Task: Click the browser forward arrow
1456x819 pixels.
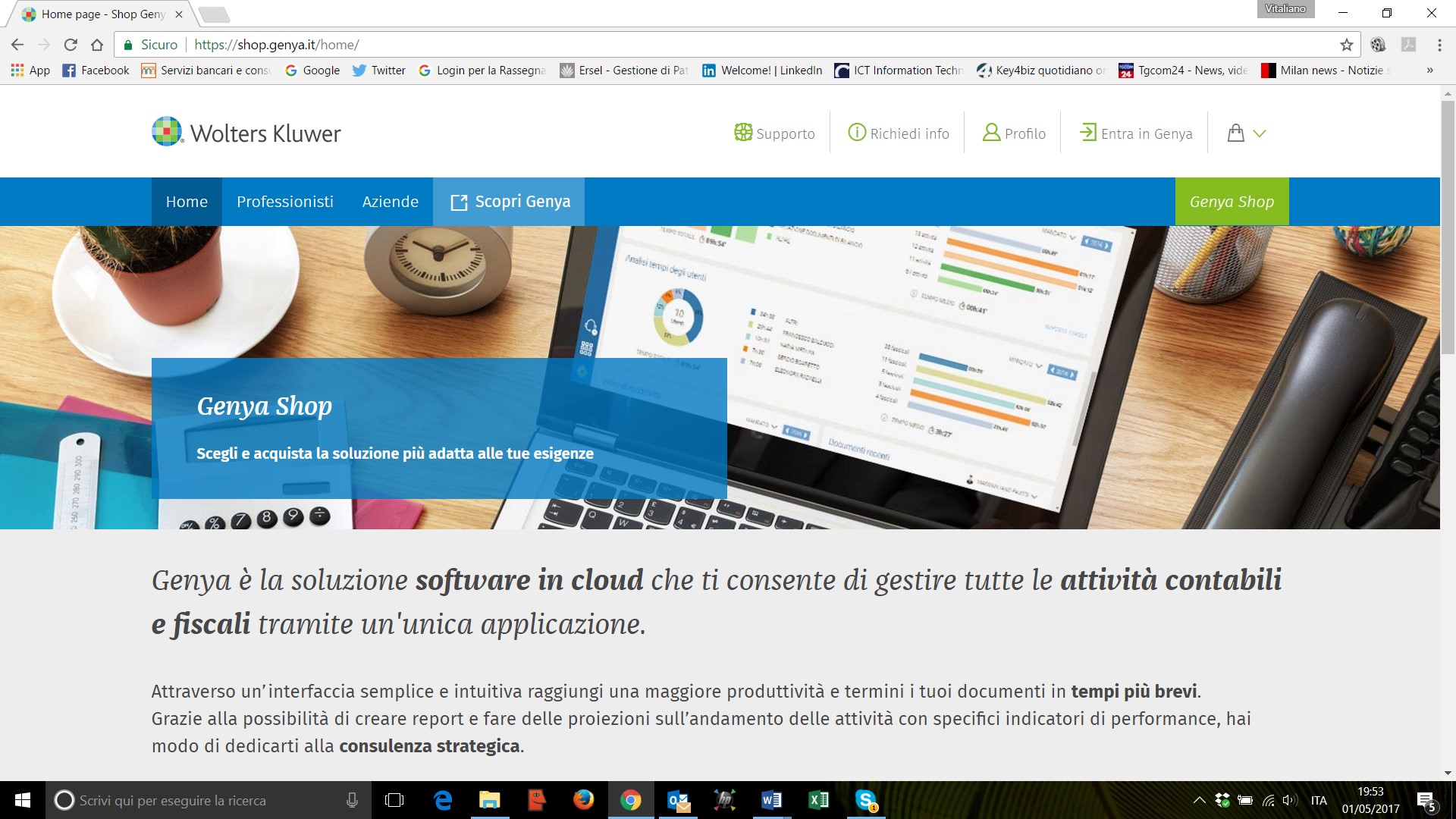Action: pyautogui.click(x=44, y=45)
